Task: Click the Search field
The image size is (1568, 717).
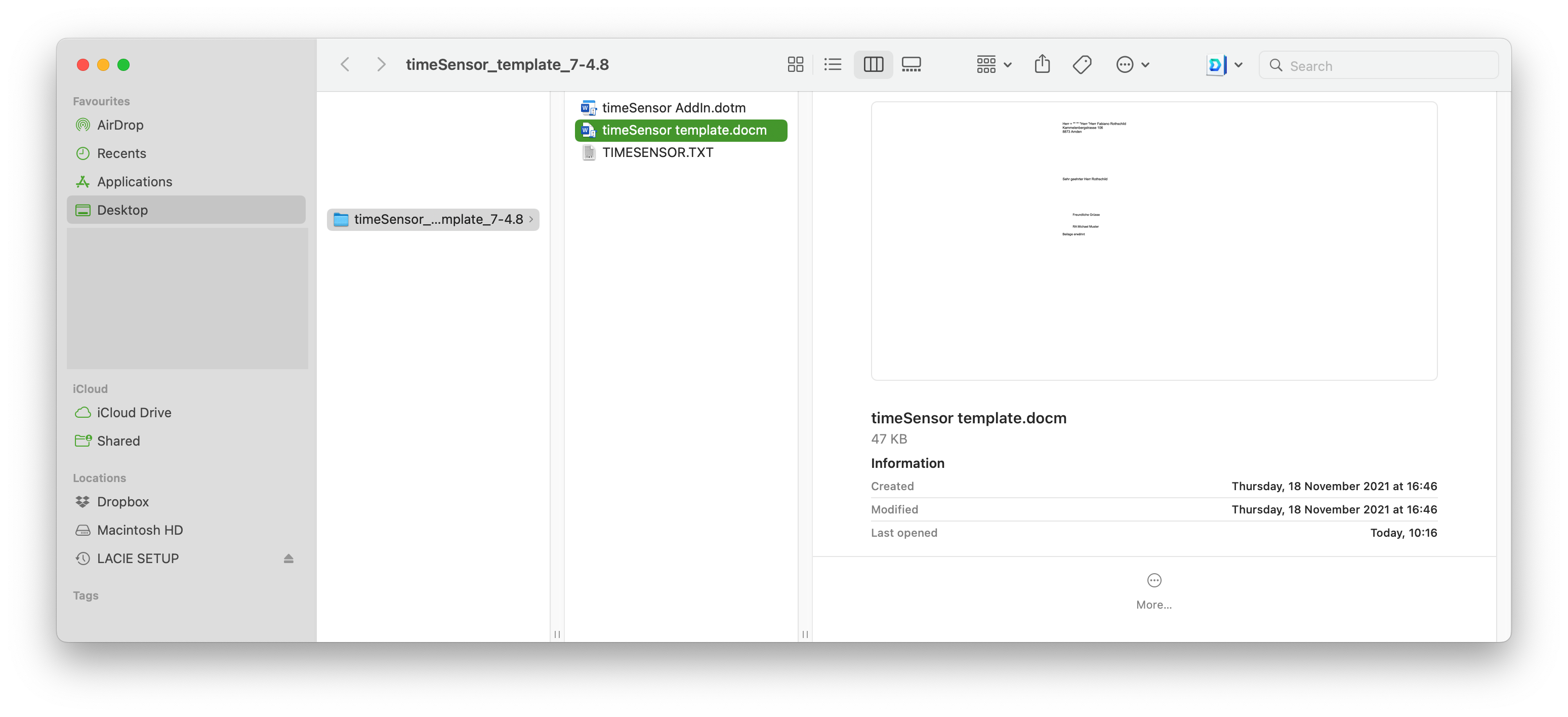Action: [1378, 65]
